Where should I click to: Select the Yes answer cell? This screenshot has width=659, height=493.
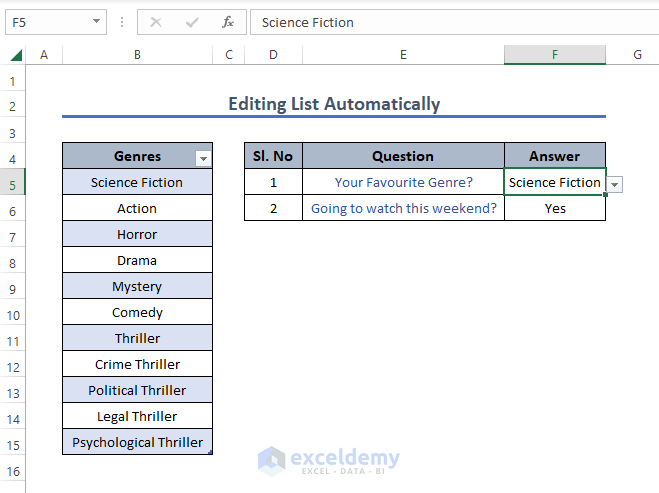pos(555,208)
